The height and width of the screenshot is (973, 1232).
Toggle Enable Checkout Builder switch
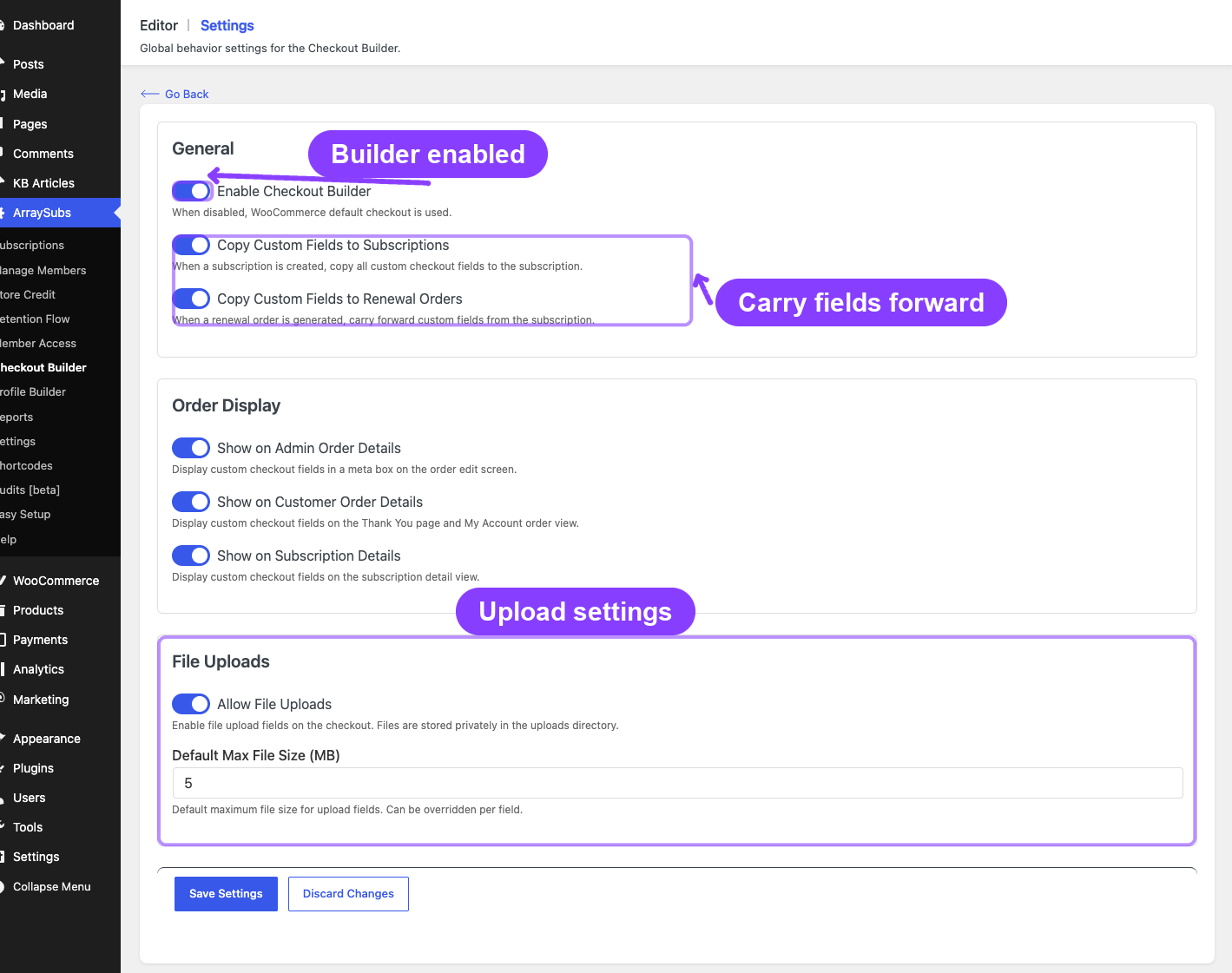coord(191,191)
